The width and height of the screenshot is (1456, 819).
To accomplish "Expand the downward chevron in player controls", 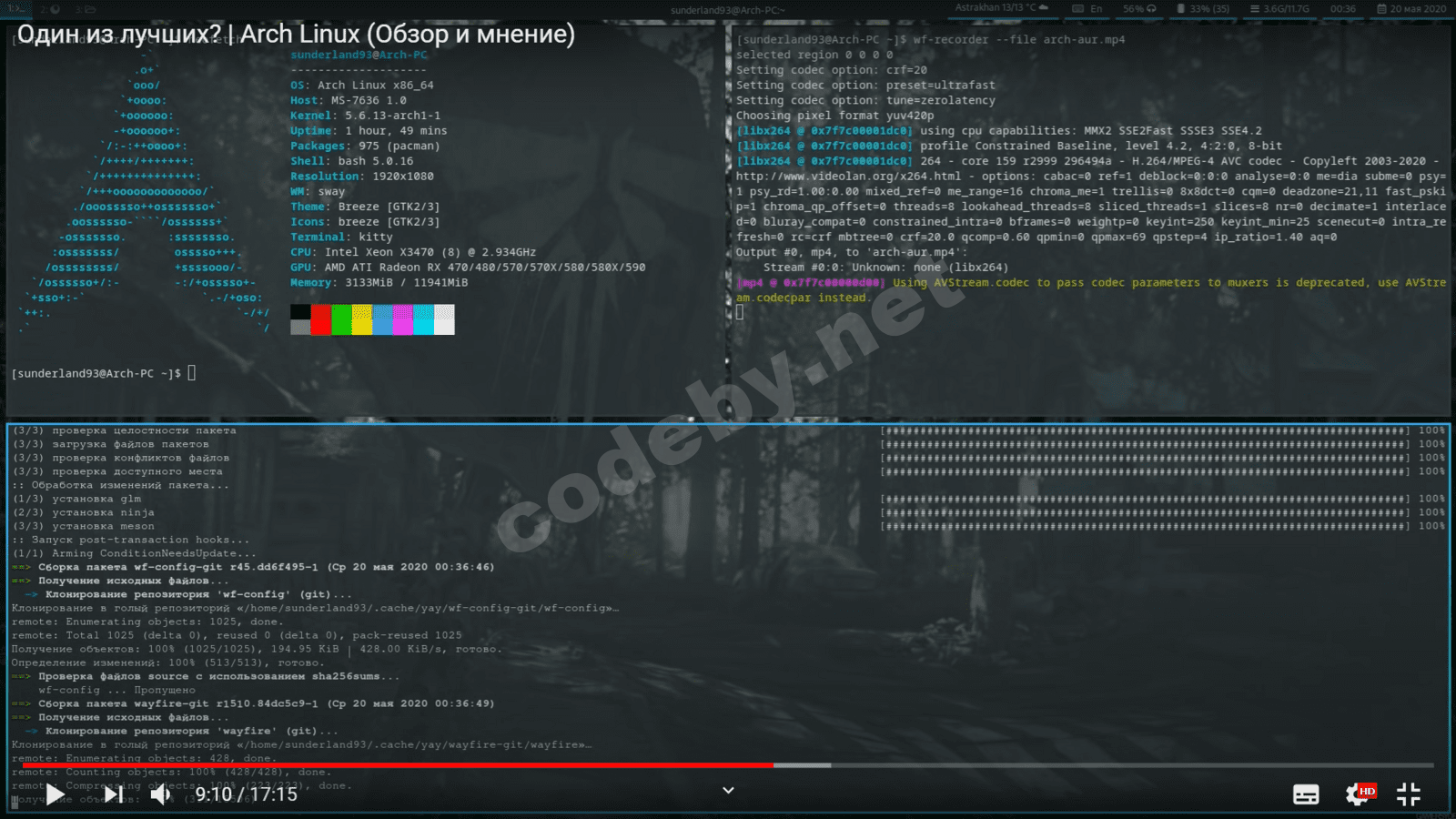I will coord(728,790).
